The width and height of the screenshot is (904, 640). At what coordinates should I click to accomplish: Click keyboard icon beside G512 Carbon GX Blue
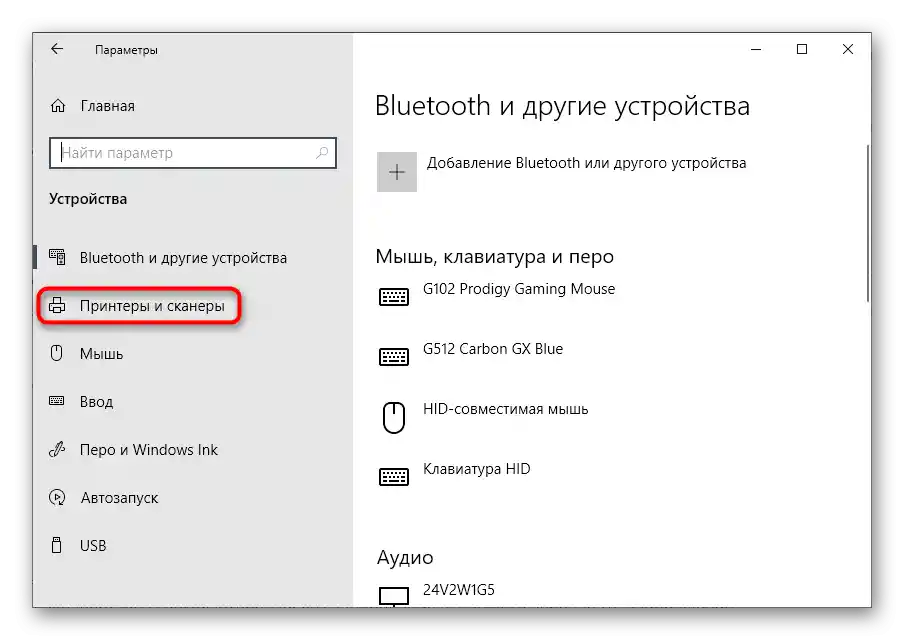pyautogui.click(x=394, y=357)
